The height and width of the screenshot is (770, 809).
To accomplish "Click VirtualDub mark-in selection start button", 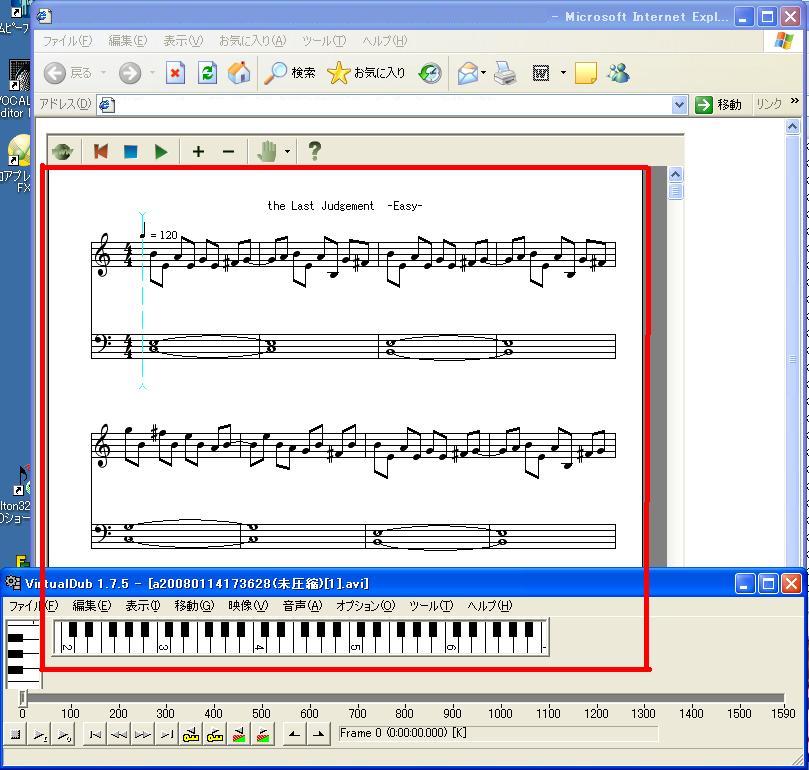I will (x=293, y=735).
